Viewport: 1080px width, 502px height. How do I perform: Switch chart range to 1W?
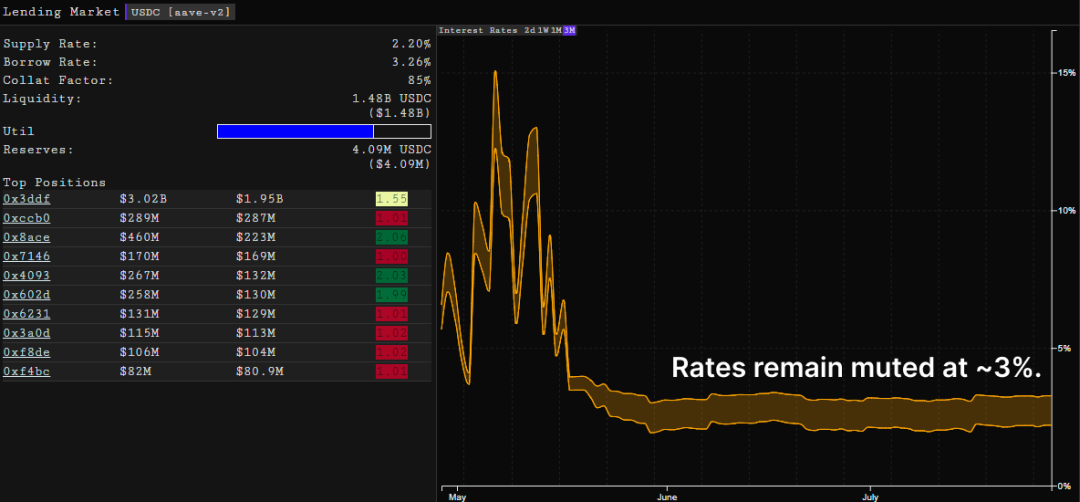tap(543, 30)
